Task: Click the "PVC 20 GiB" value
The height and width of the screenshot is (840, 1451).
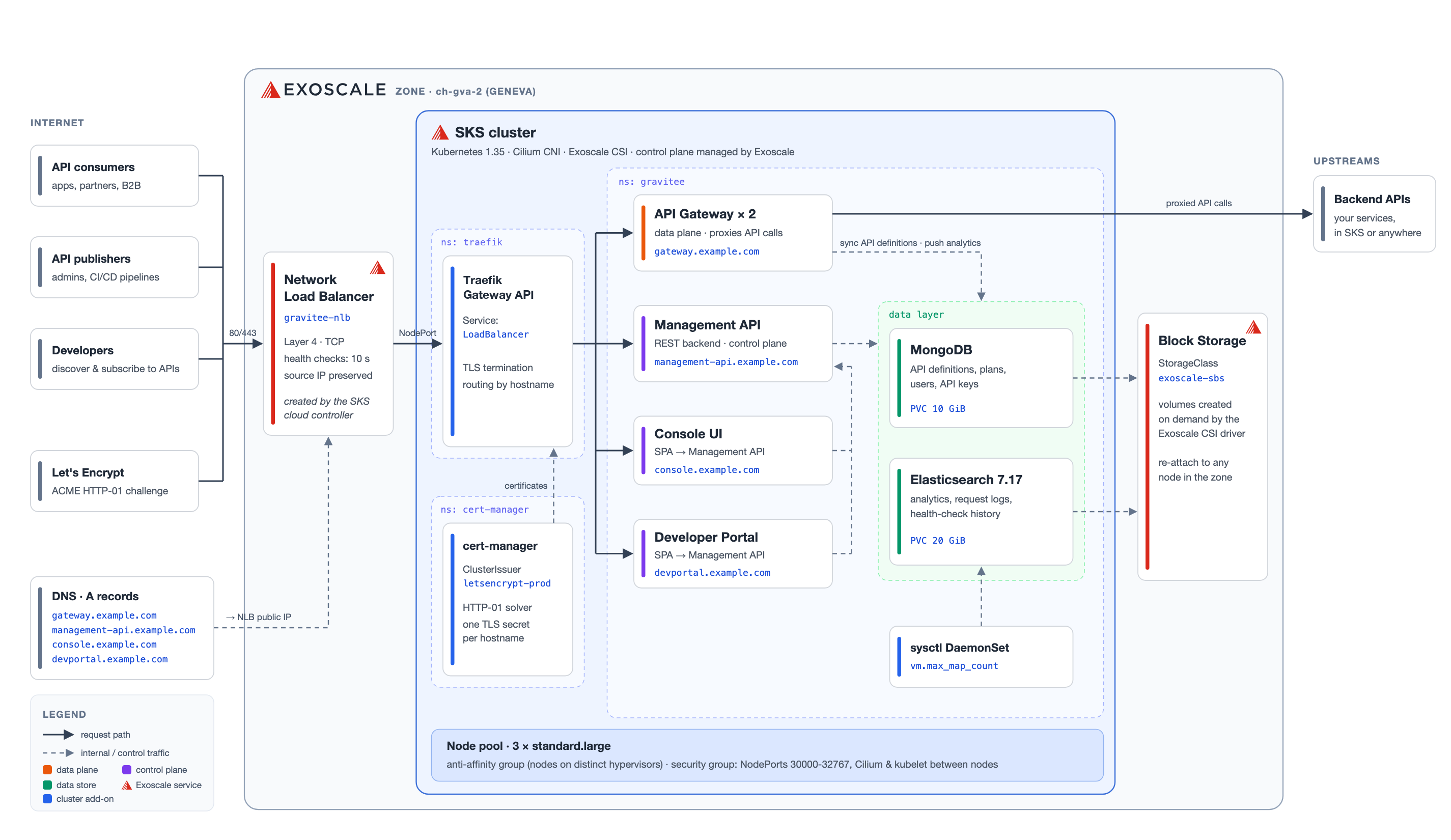Action: 937,540
